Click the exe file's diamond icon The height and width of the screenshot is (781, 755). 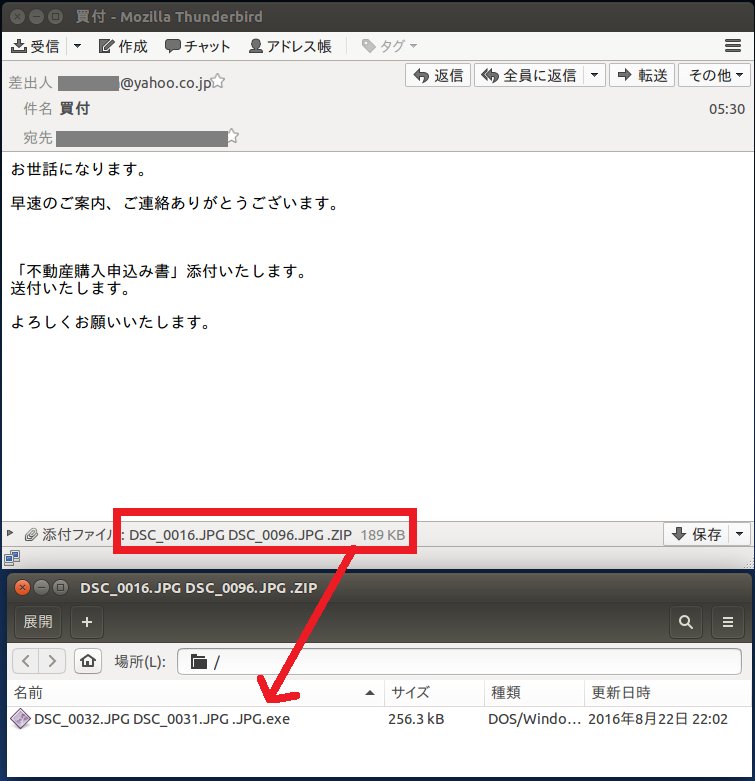pos(20,719)
